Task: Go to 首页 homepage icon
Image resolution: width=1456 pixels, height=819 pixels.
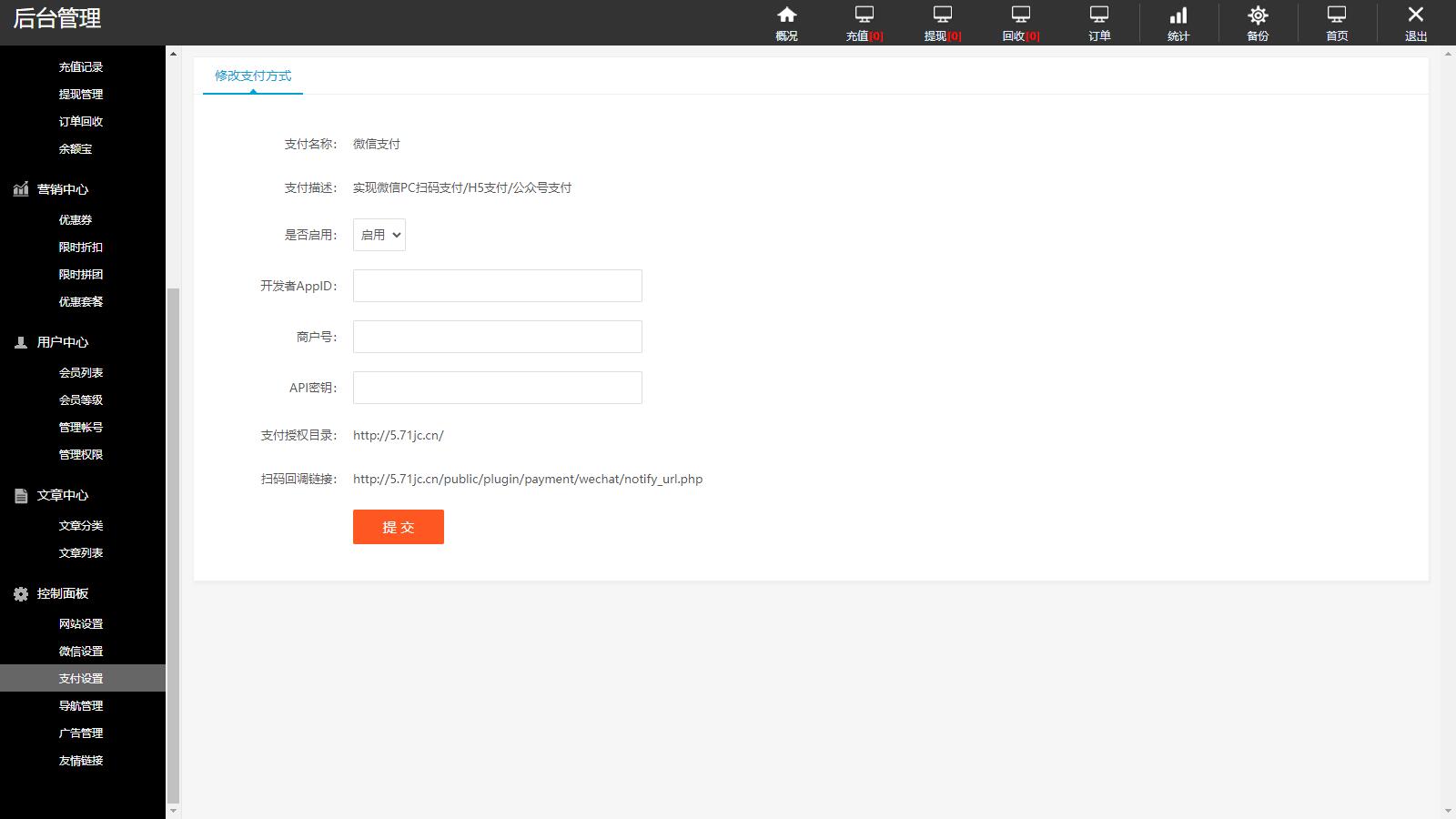Action: pos(1336,15)
